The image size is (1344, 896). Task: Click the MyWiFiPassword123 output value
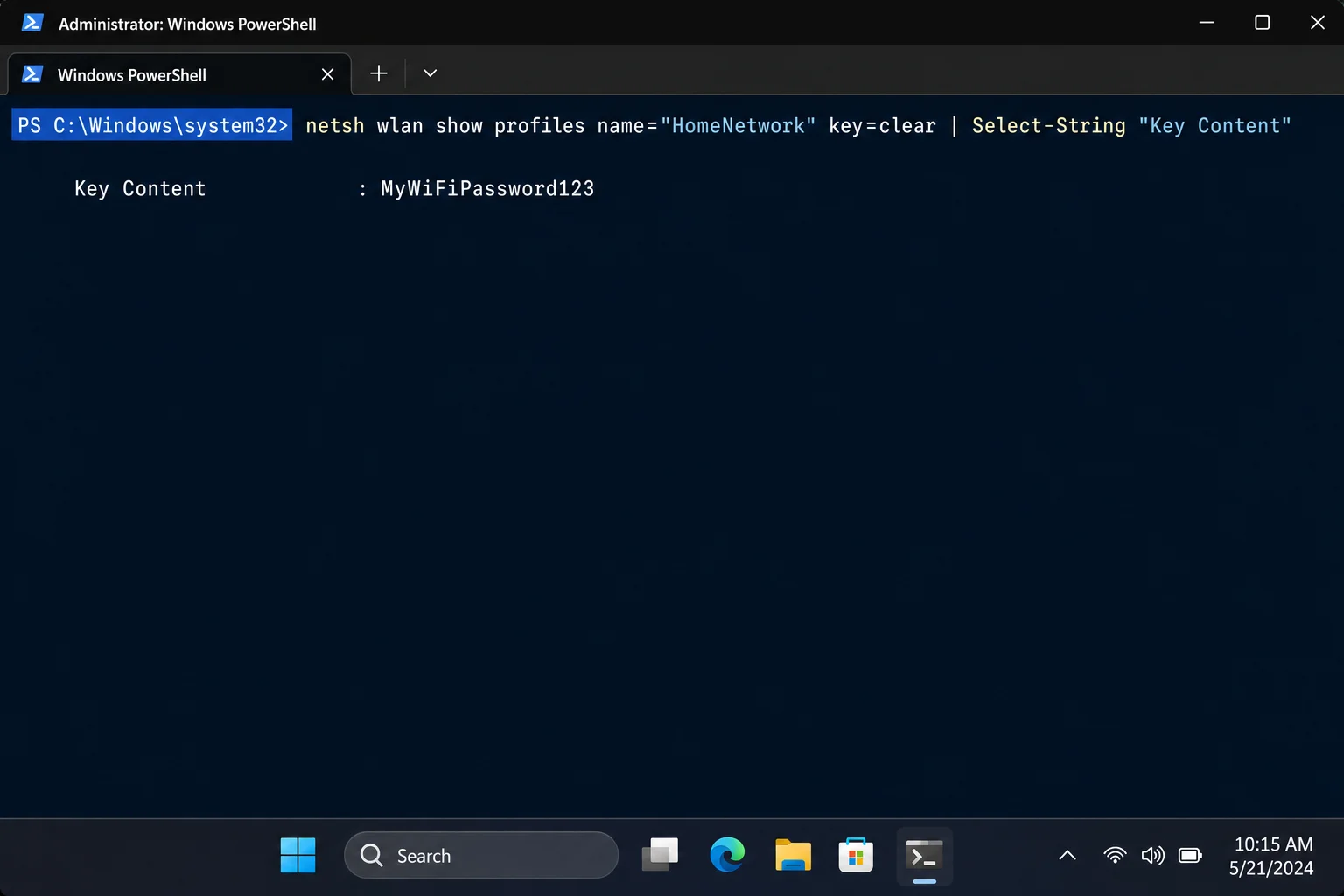[x=487, y=189]
